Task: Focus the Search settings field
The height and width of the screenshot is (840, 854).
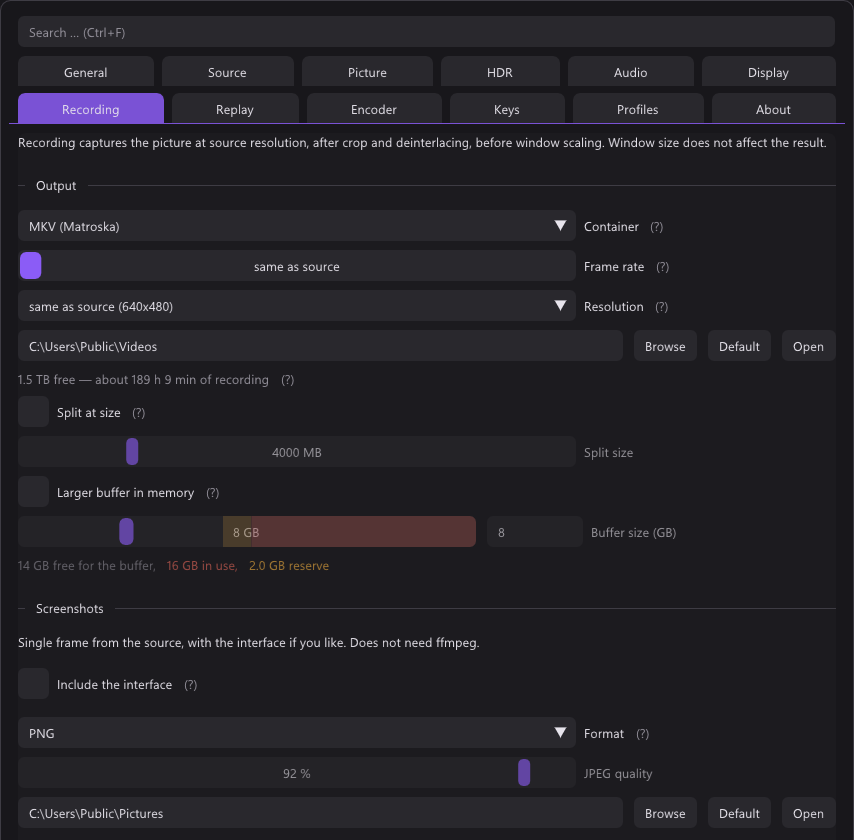Action: coord(426,32)
